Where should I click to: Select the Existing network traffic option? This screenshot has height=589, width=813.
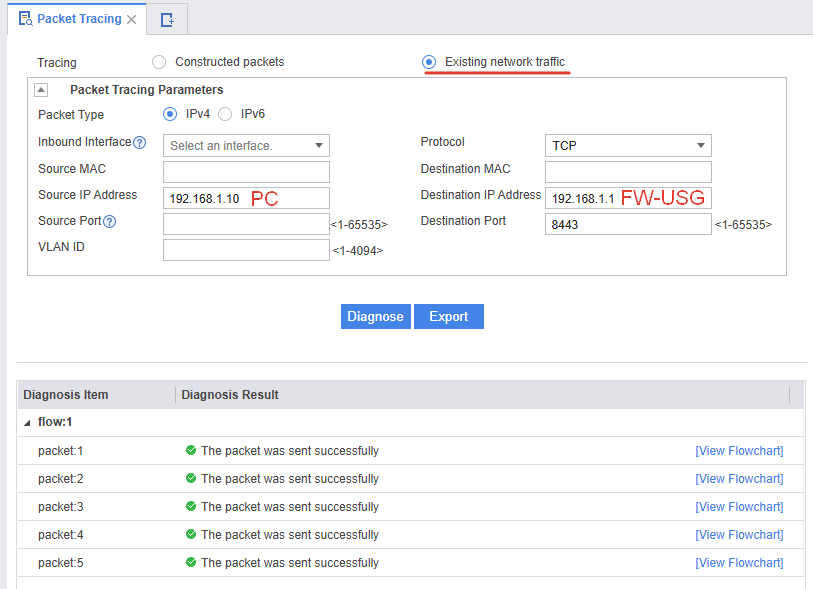[429, 62]
